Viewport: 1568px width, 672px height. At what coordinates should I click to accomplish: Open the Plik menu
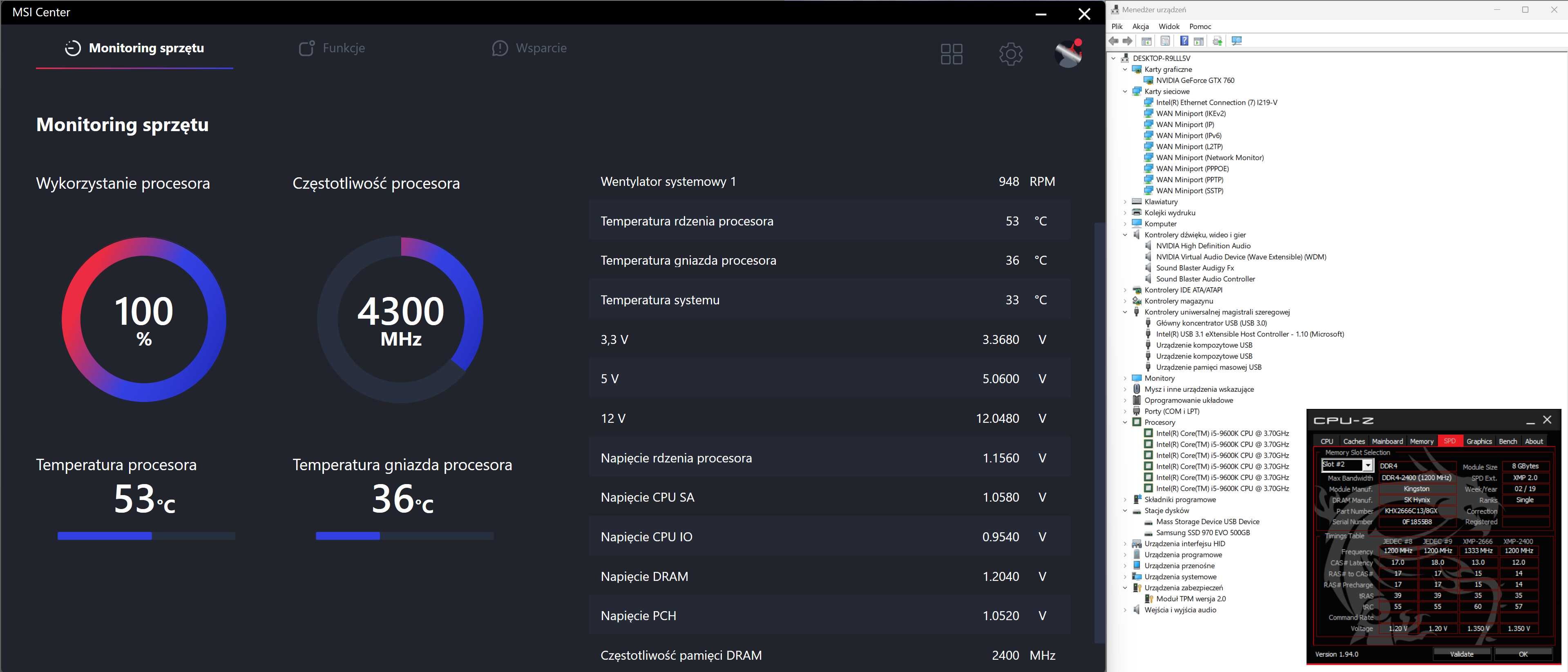pyautogui.click(x=1117, y=26)
